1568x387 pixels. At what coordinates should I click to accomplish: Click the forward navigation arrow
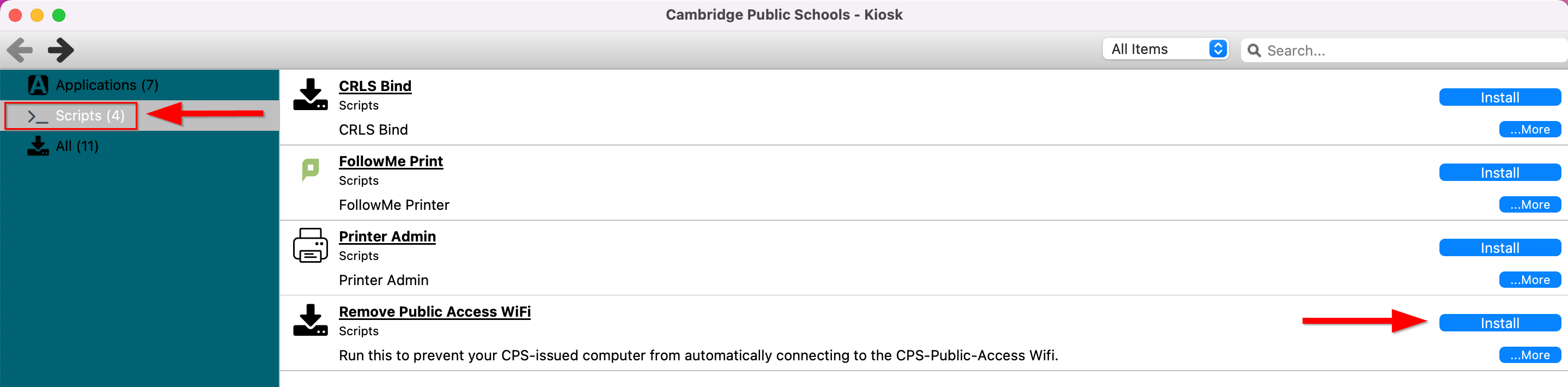61,50
